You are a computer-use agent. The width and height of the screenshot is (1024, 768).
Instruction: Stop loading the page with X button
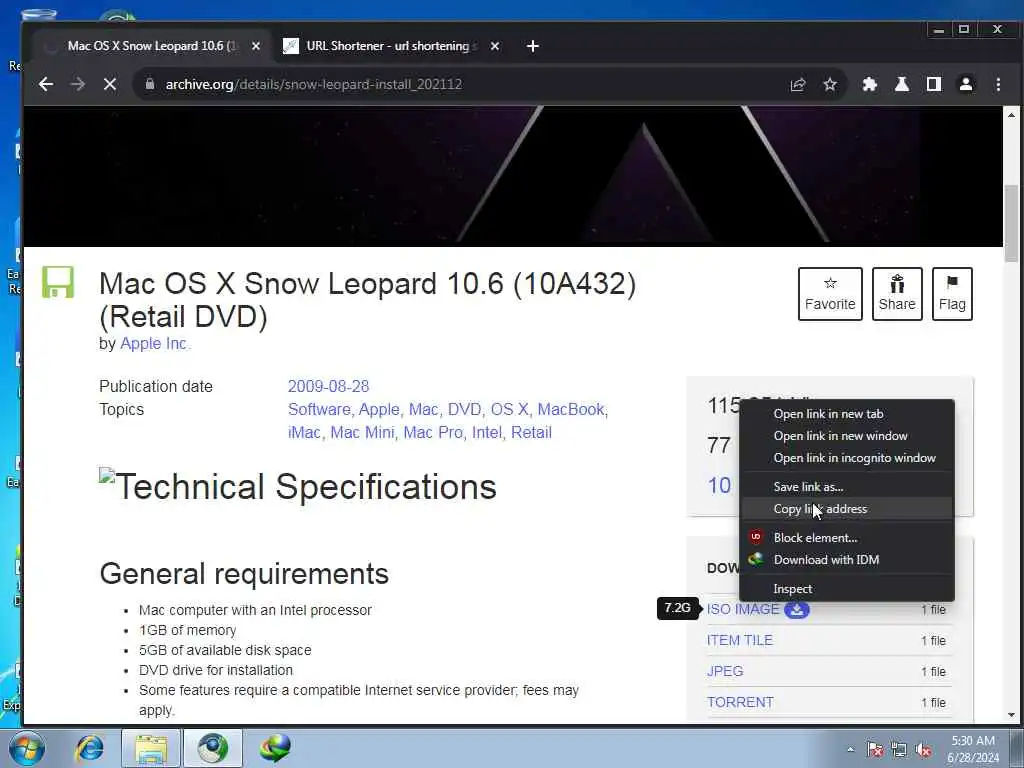pyautogui.click(x=110, y=84)
